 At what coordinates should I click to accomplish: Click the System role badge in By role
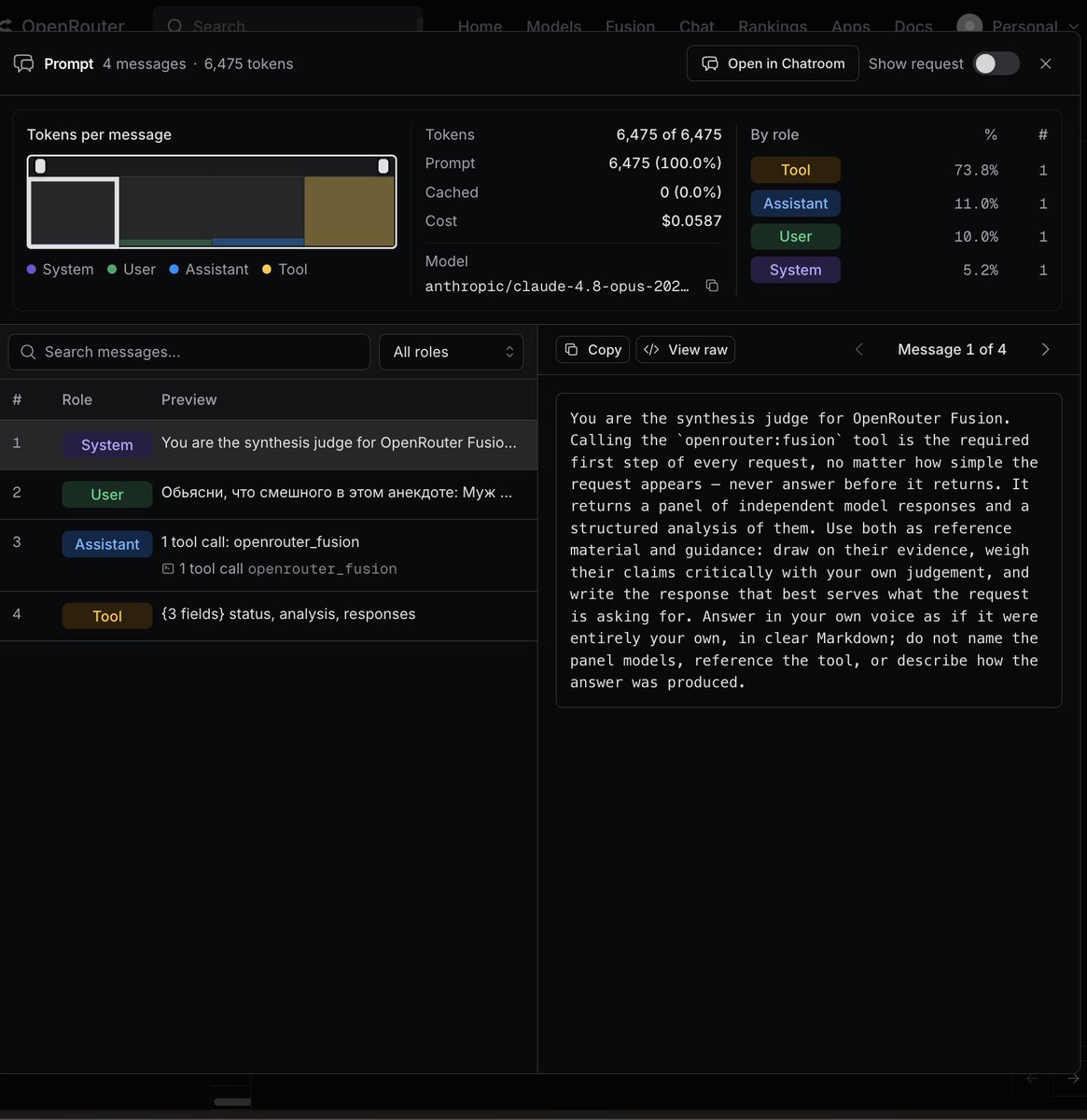point(795,270)
